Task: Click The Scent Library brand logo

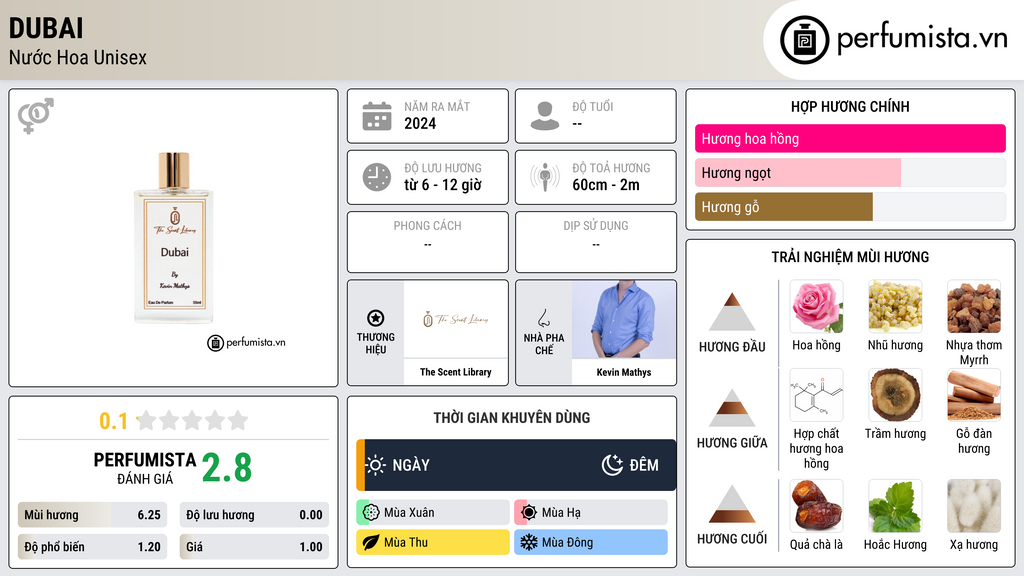Action: click(x=456, y=319)
